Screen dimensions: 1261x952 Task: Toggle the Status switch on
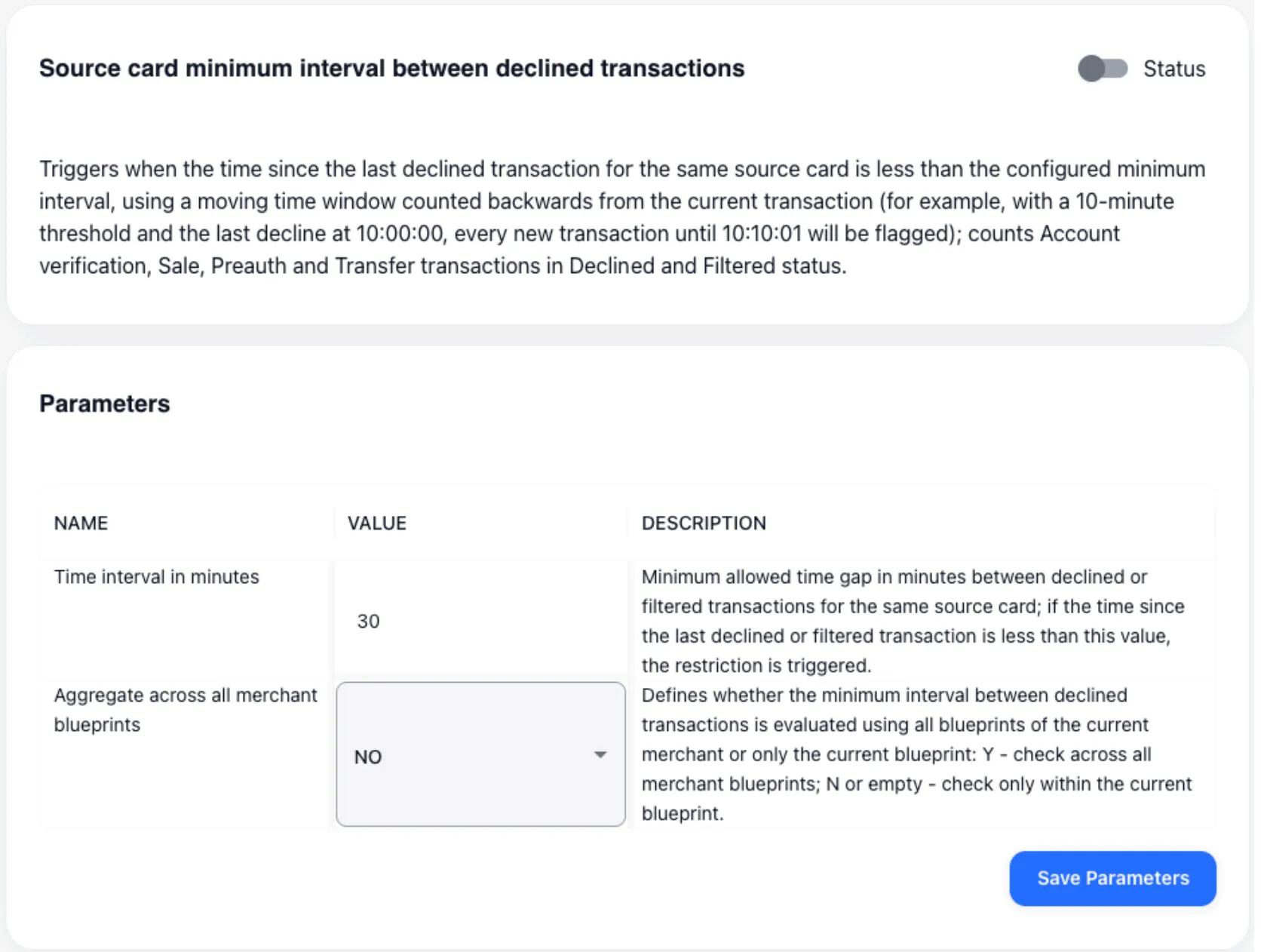click(x=1102, y=69)
